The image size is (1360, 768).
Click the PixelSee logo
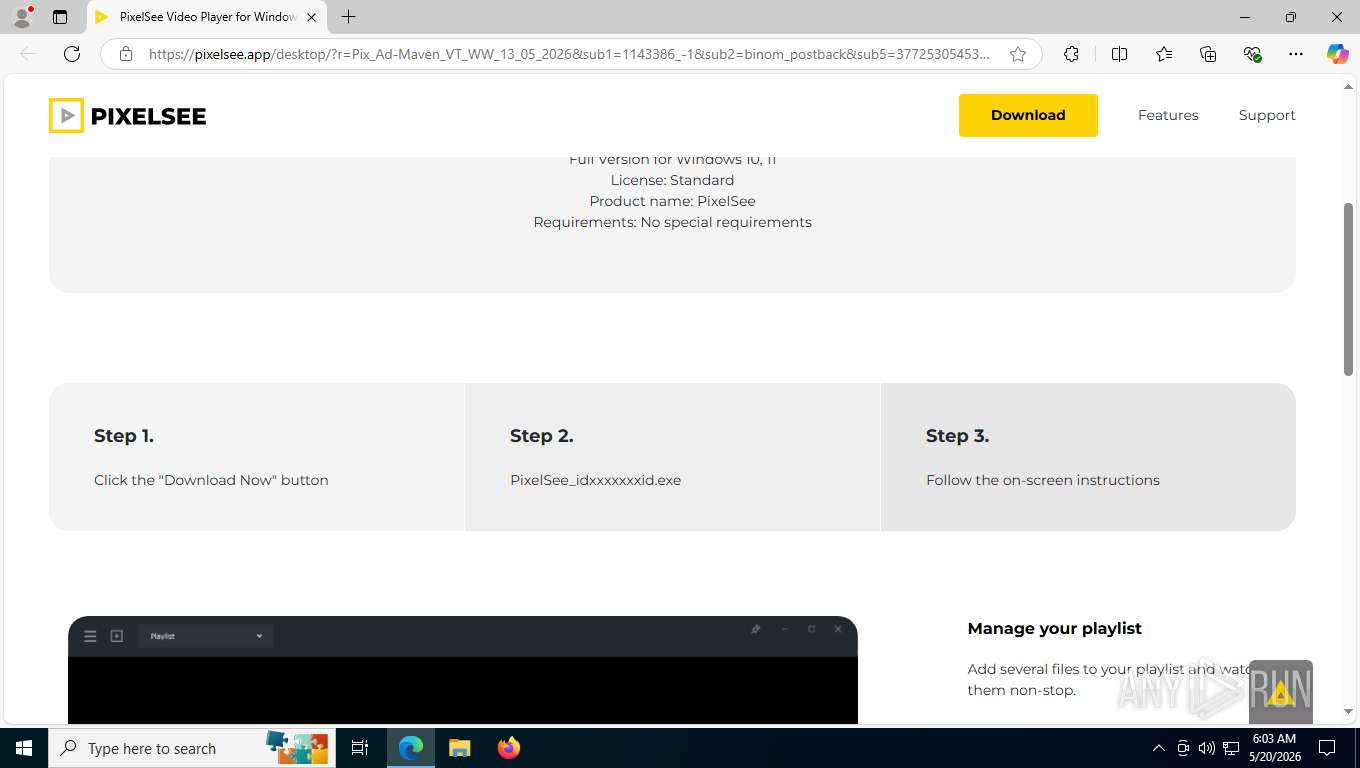127,116
